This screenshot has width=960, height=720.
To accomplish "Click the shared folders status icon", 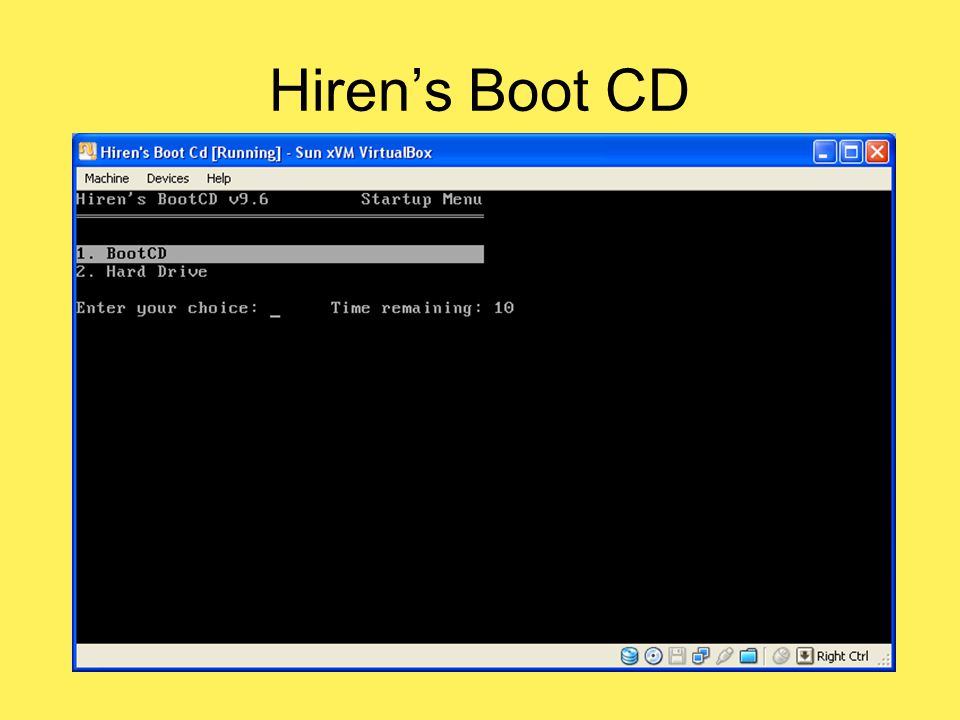I will pyautogui.click(x=748, y=655).
